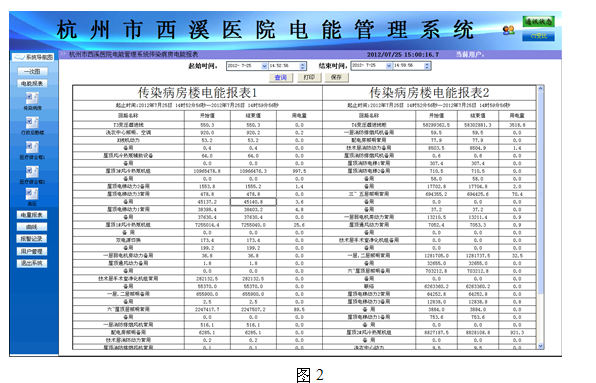This screenshot has height=383, width=596.
Task: Click the 921.3 usage value
Action: pos(517,332)
